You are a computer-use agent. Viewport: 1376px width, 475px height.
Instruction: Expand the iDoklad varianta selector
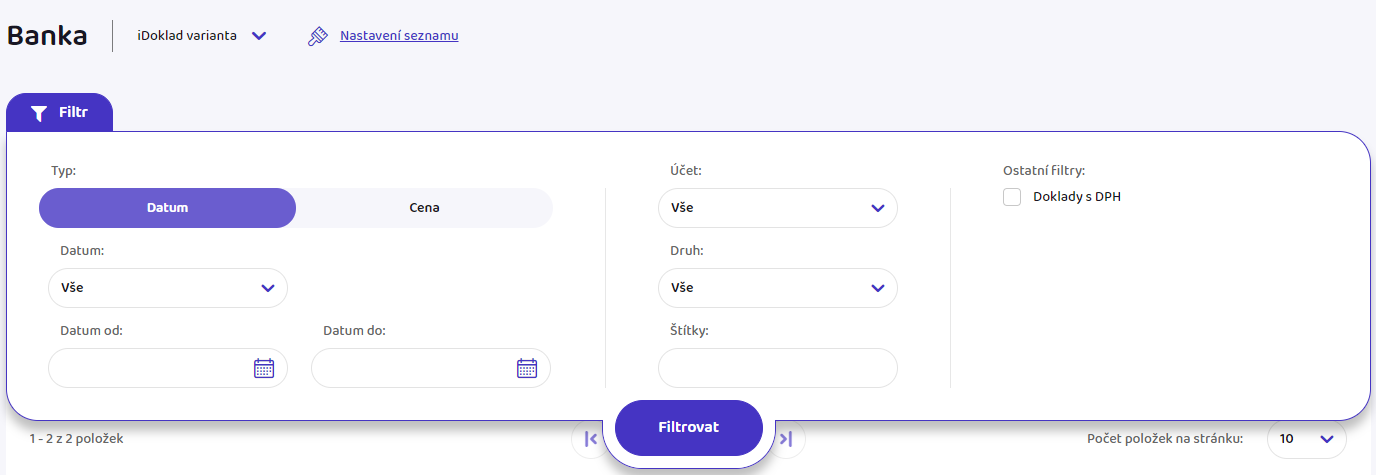[202, 36]
